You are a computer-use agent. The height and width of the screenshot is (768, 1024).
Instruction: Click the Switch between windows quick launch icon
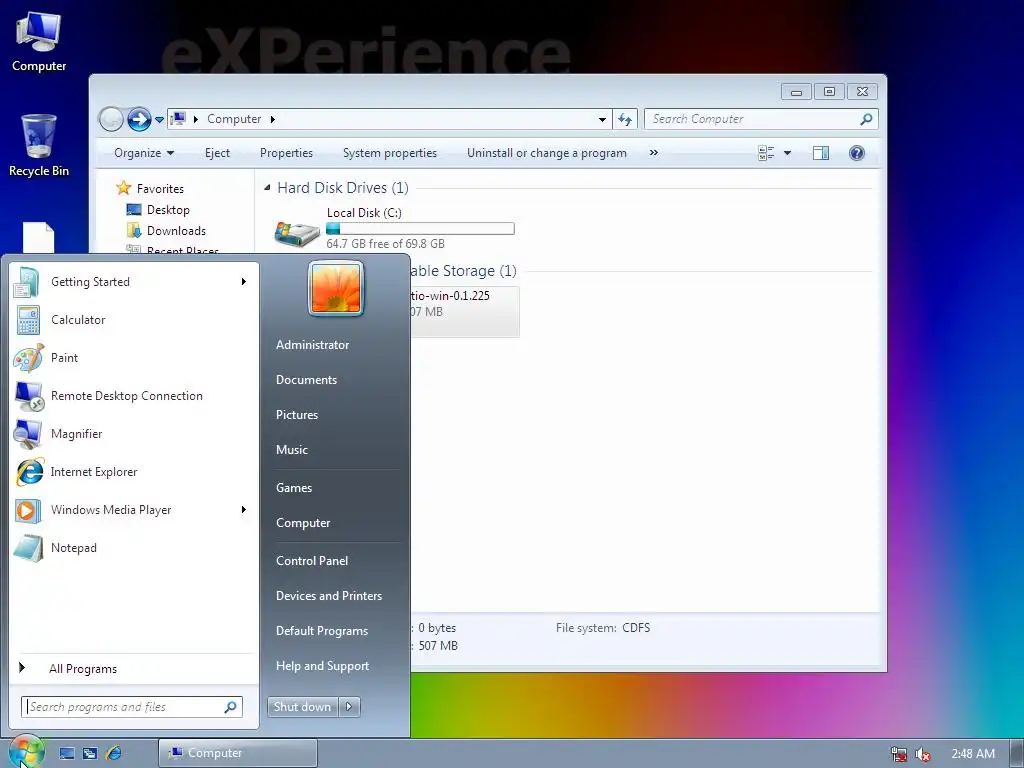[x=90, y=753]
